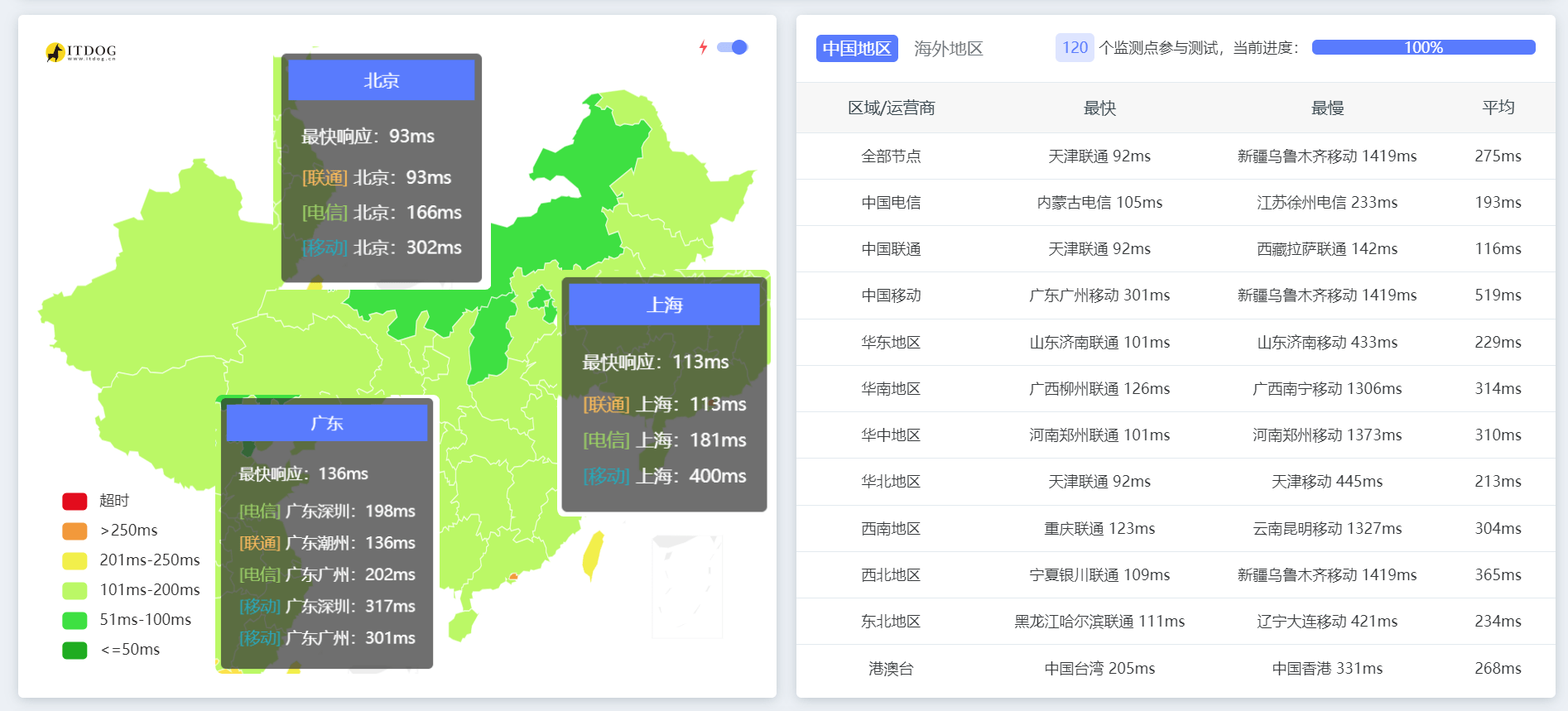Click the ITDOG logo

tap(80, 52)
